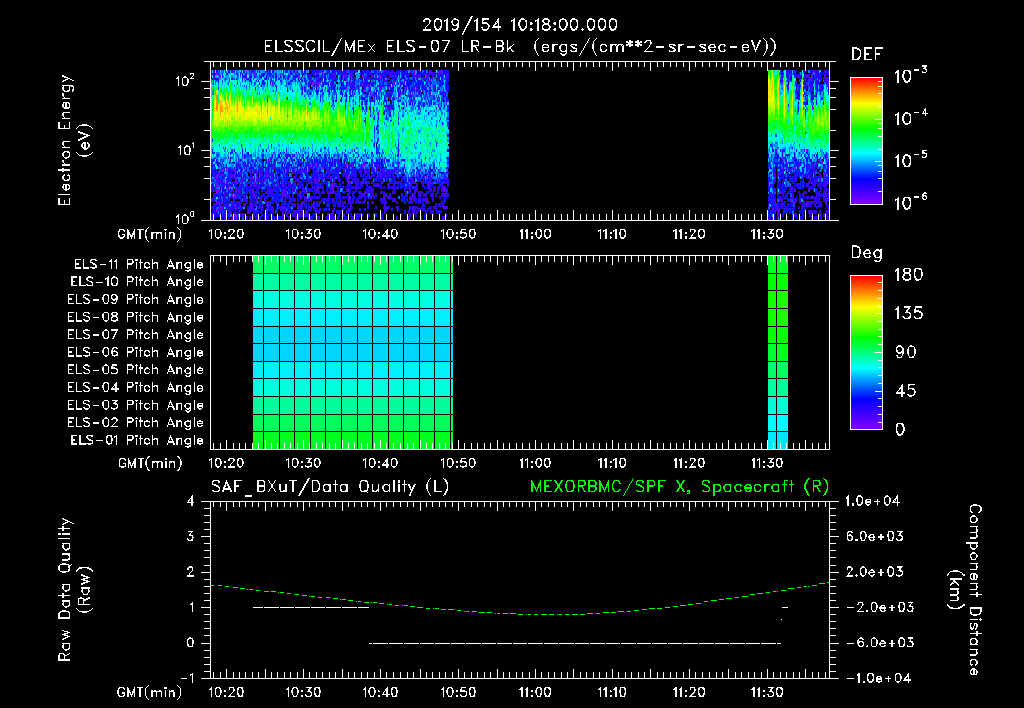Click the ELS-04 Pitch Angle row label
Screen dimensions: 1024x708
[135, 387]
